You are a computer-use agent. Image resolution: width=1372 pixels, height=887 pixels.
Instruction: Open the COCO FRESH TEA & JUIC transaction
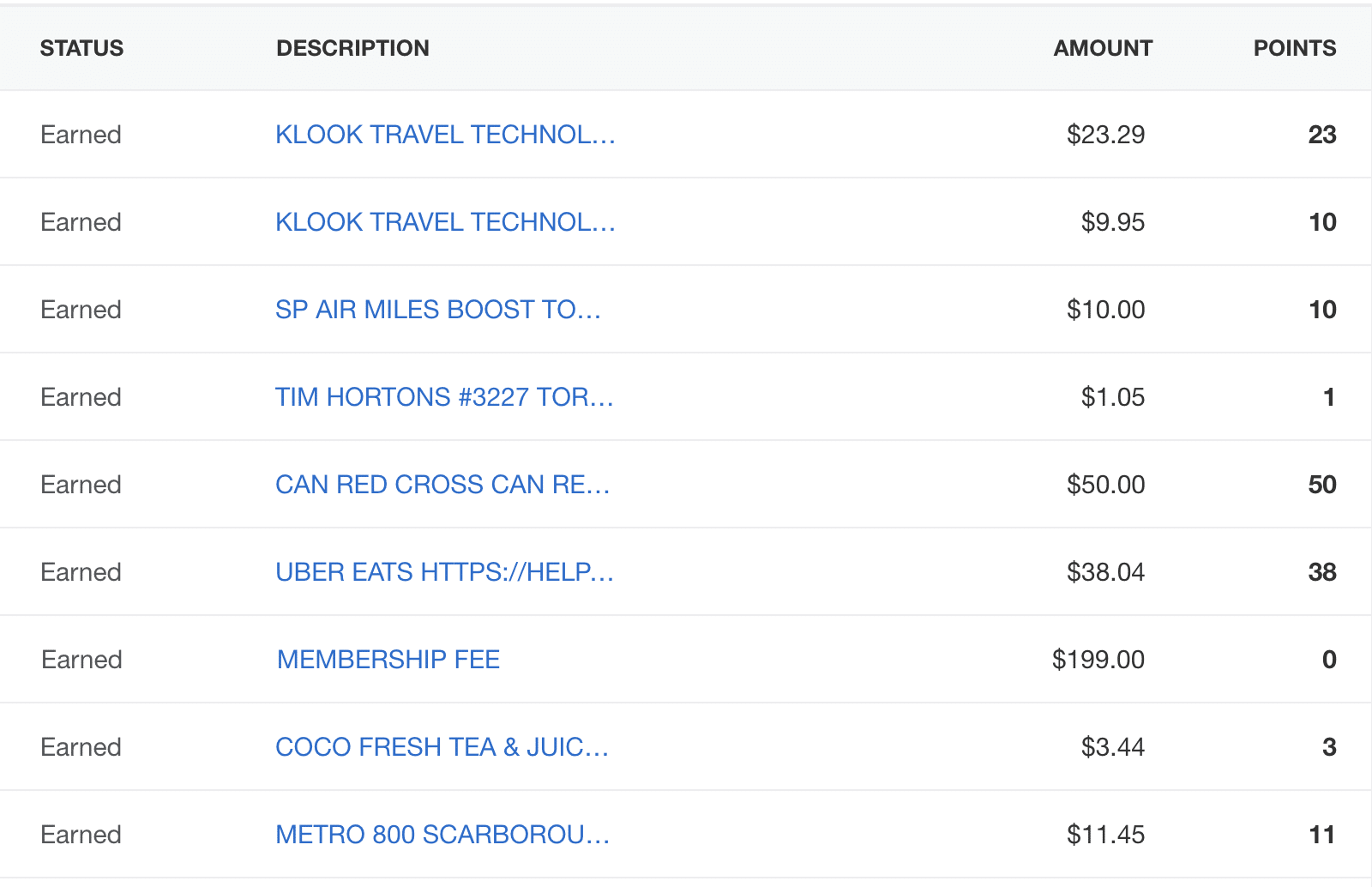point(442,747)
